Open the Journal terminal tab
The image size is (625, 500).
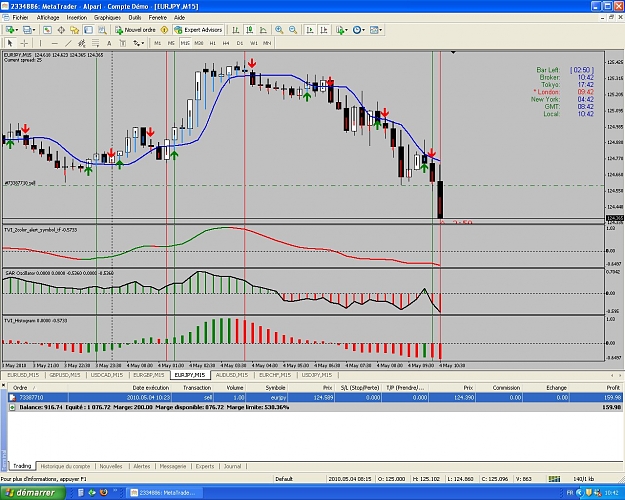(x=232, y=466)
